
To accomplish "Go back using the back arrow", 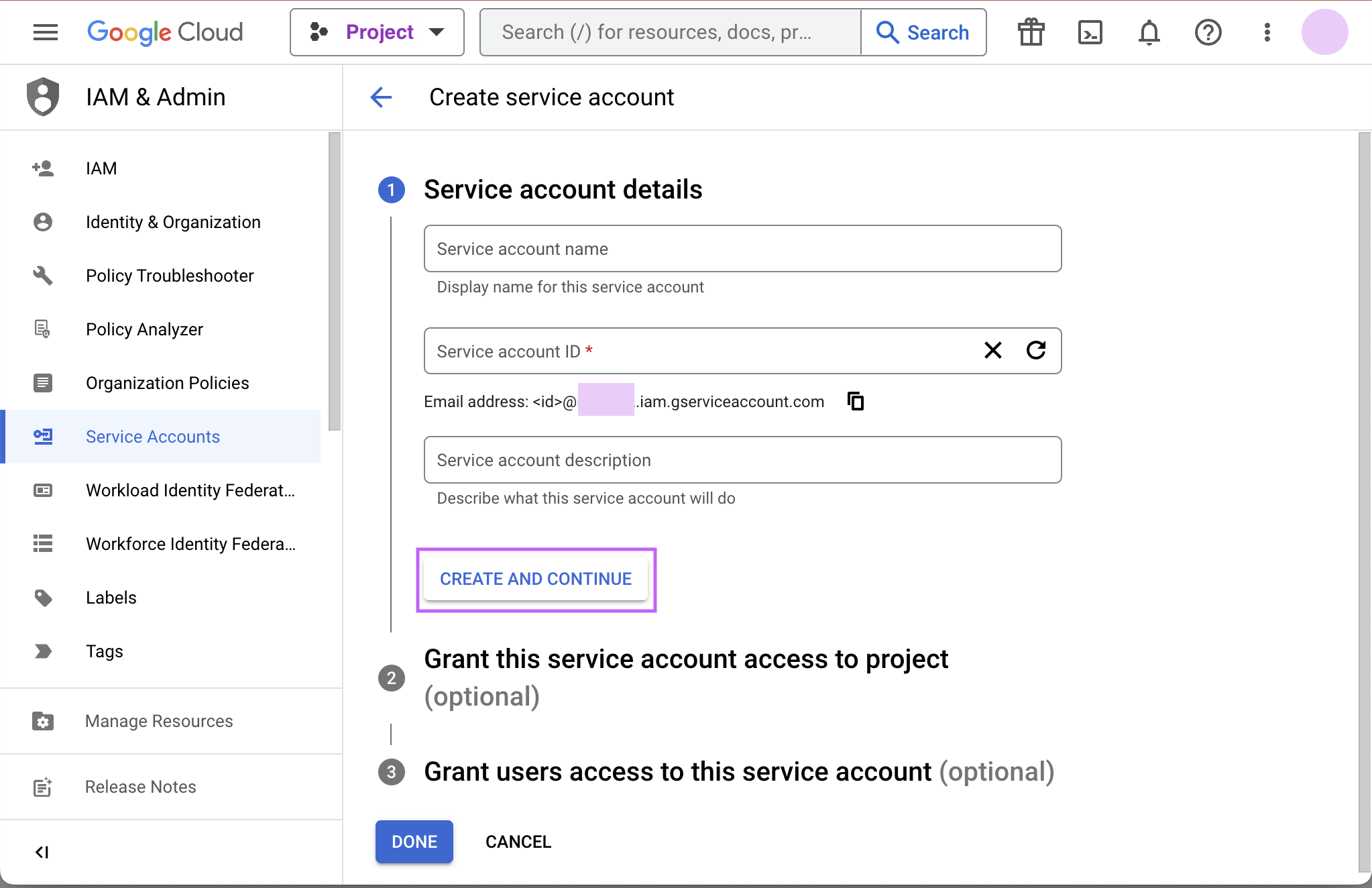I will click(x=380, y=97).
